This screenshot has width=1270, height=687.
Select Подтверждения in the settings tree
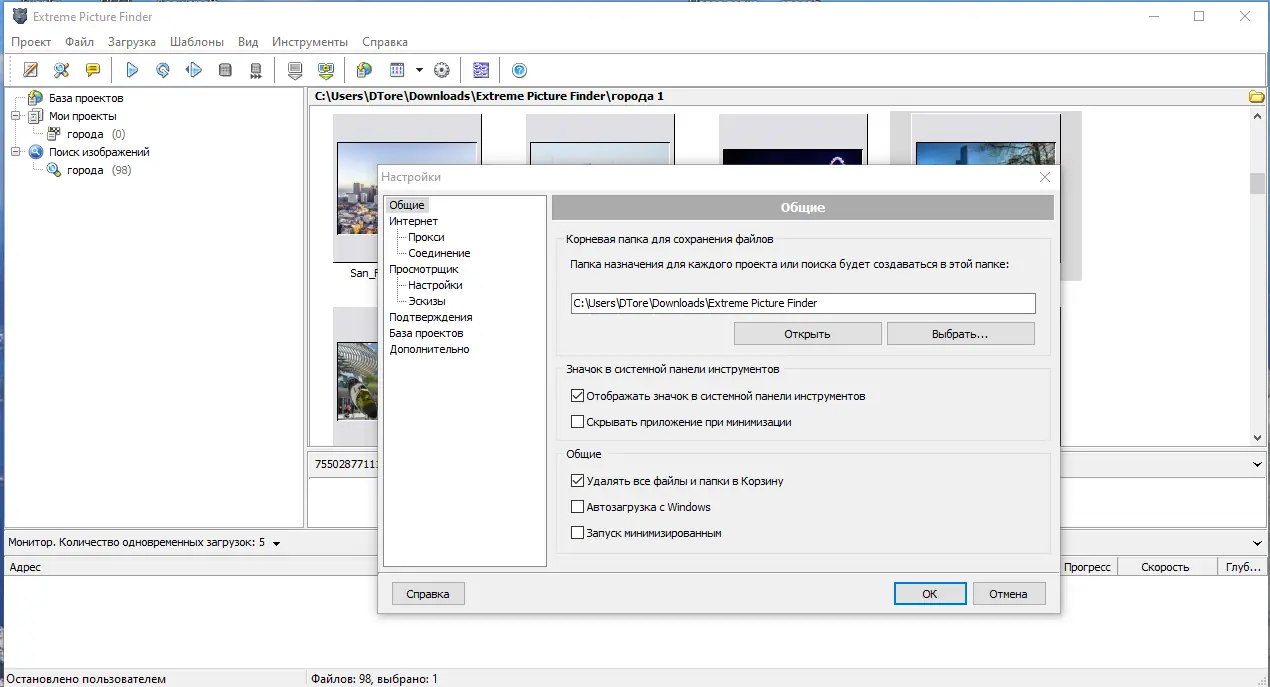point(431,317)
